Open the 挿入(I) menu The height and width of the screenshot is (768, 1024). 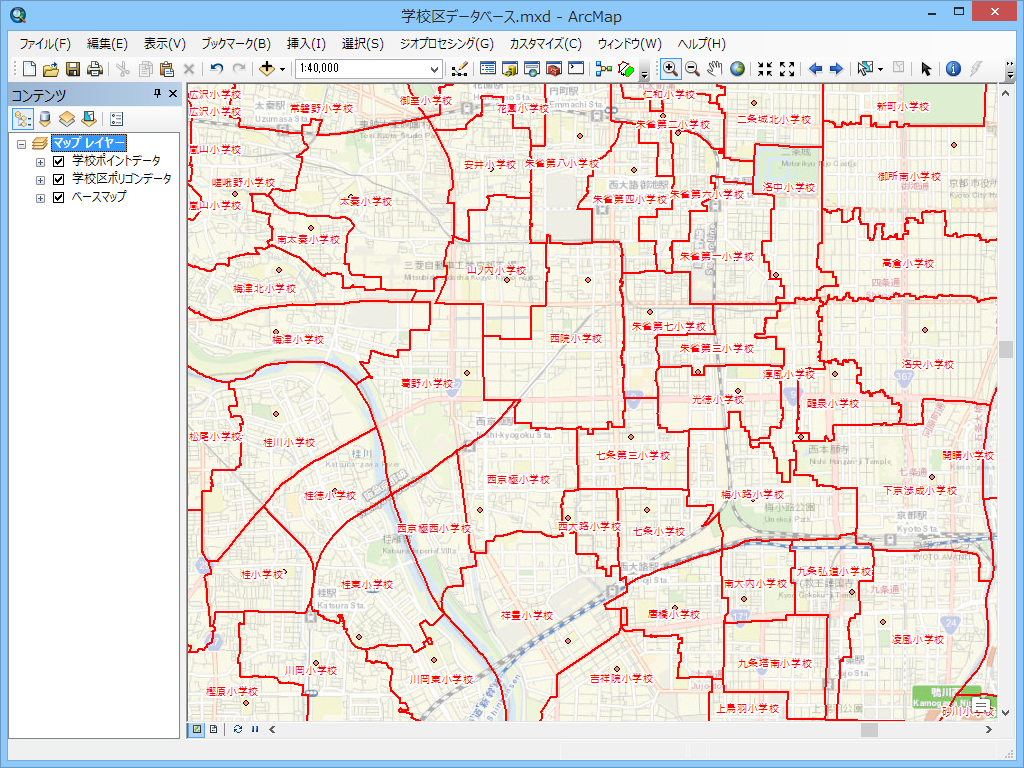(x=306, y=44)
